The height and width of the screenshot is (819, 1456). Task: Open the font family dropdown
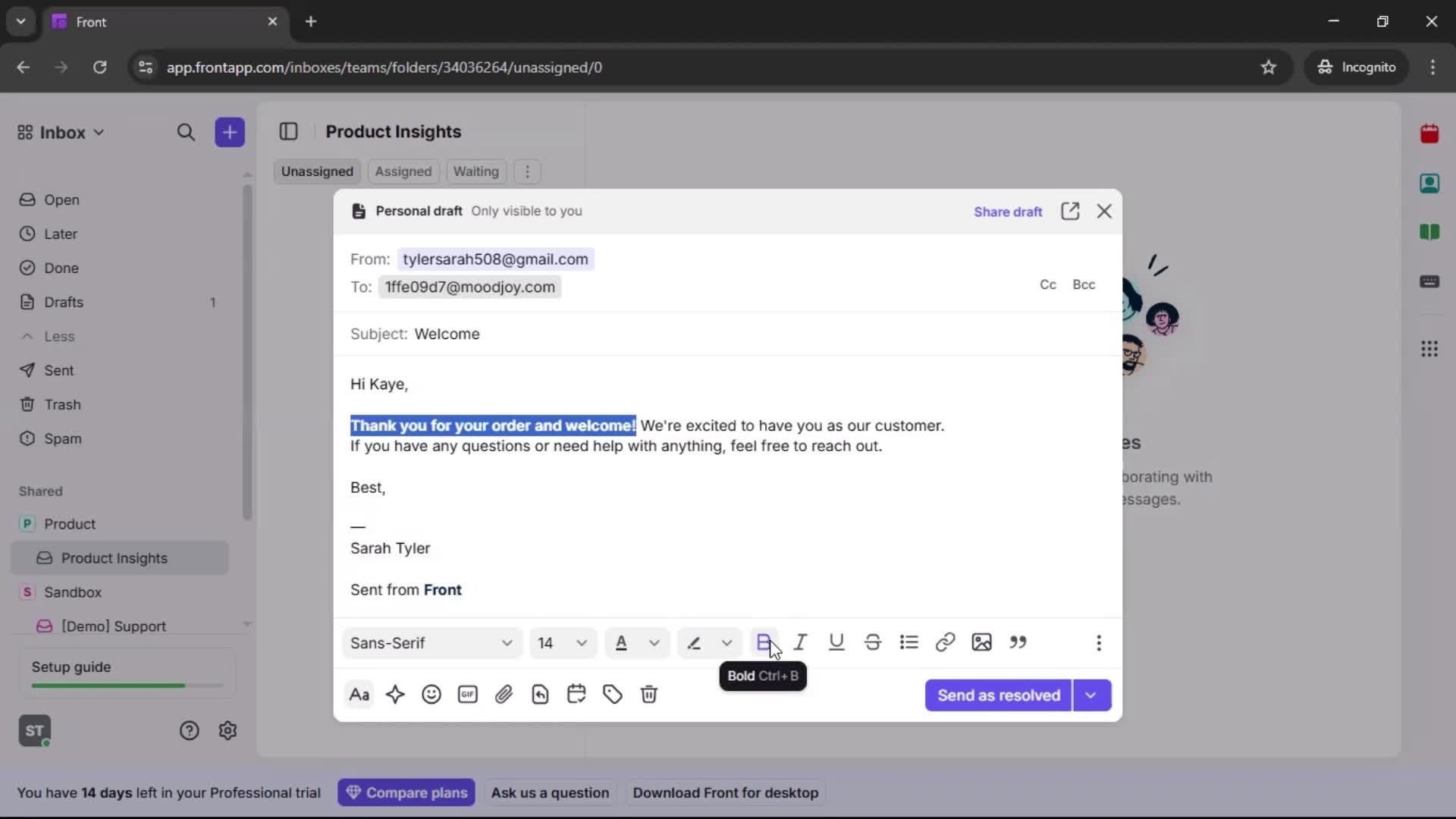coord(431,642)
